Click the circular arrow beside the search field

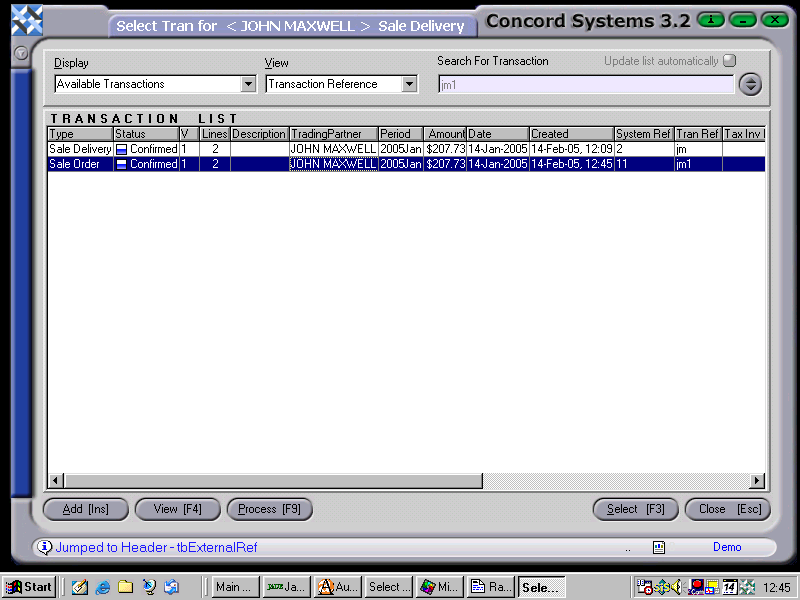[750, 84]
